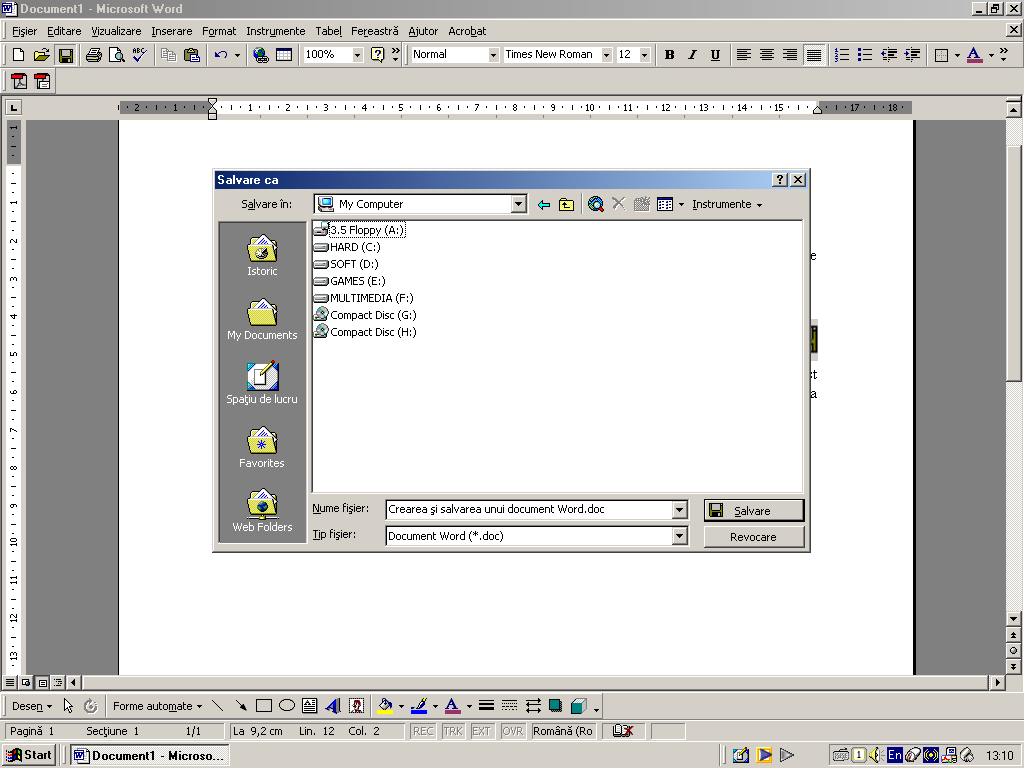Toggle Center paragraph alignment
The width and height of the screenshot is (1024, 768).
[767, 55]
